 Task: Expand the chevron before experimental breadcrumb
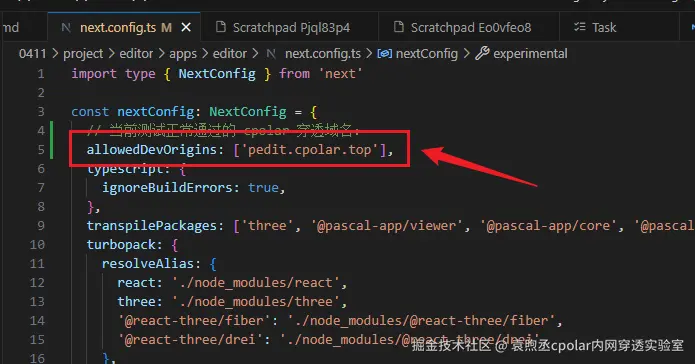click(x=467, y=54)
